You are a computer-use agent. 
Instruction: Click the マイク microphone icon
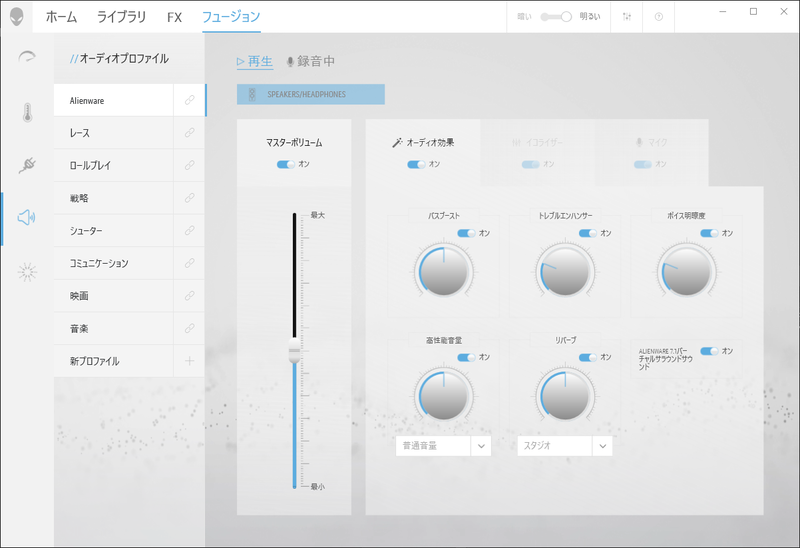coord(639,142)
